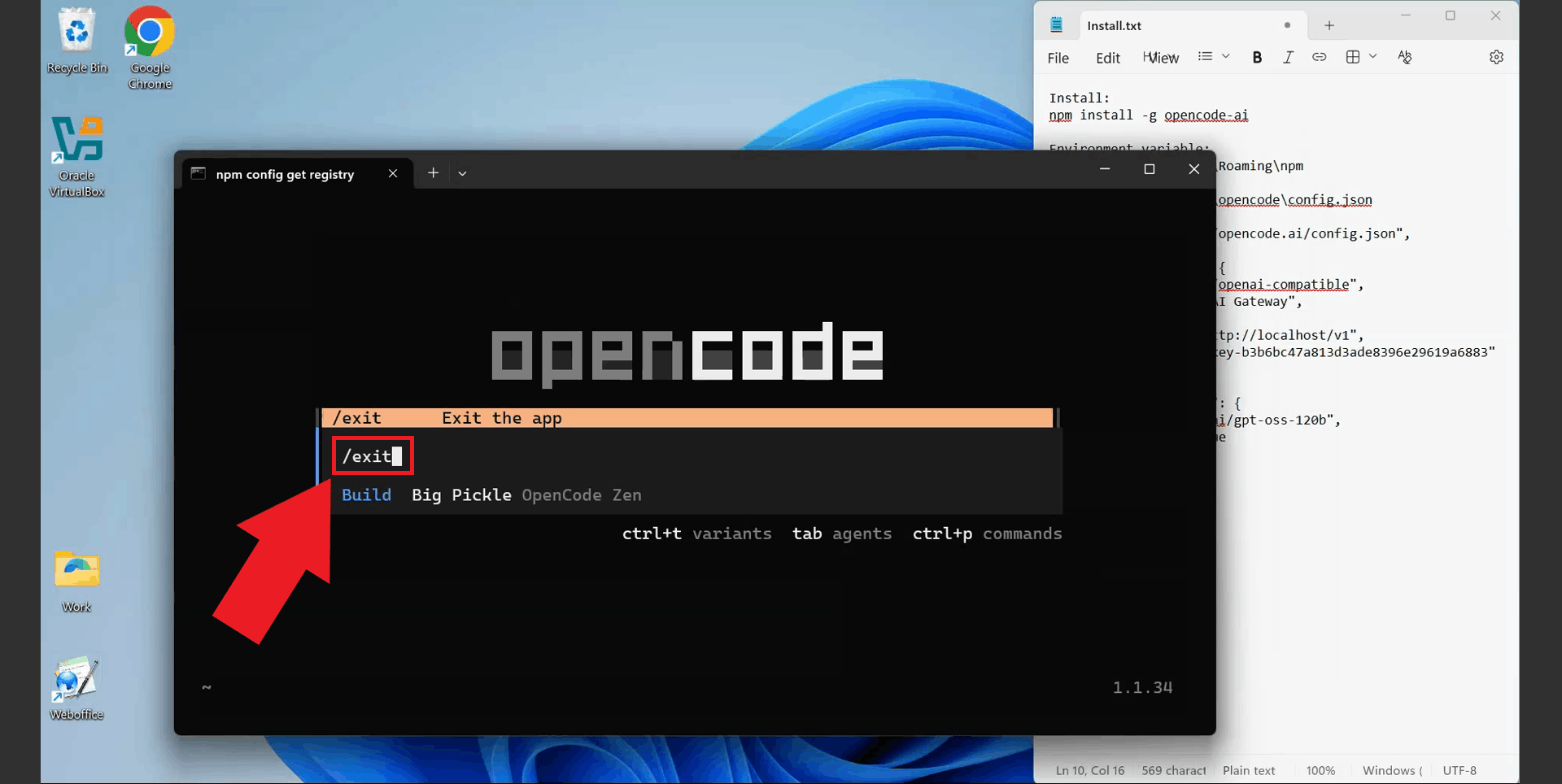This screenshot has width=1562, height=784.
Task: Switch to the Big Pickle agent
Action: click(x=461, y=494)
